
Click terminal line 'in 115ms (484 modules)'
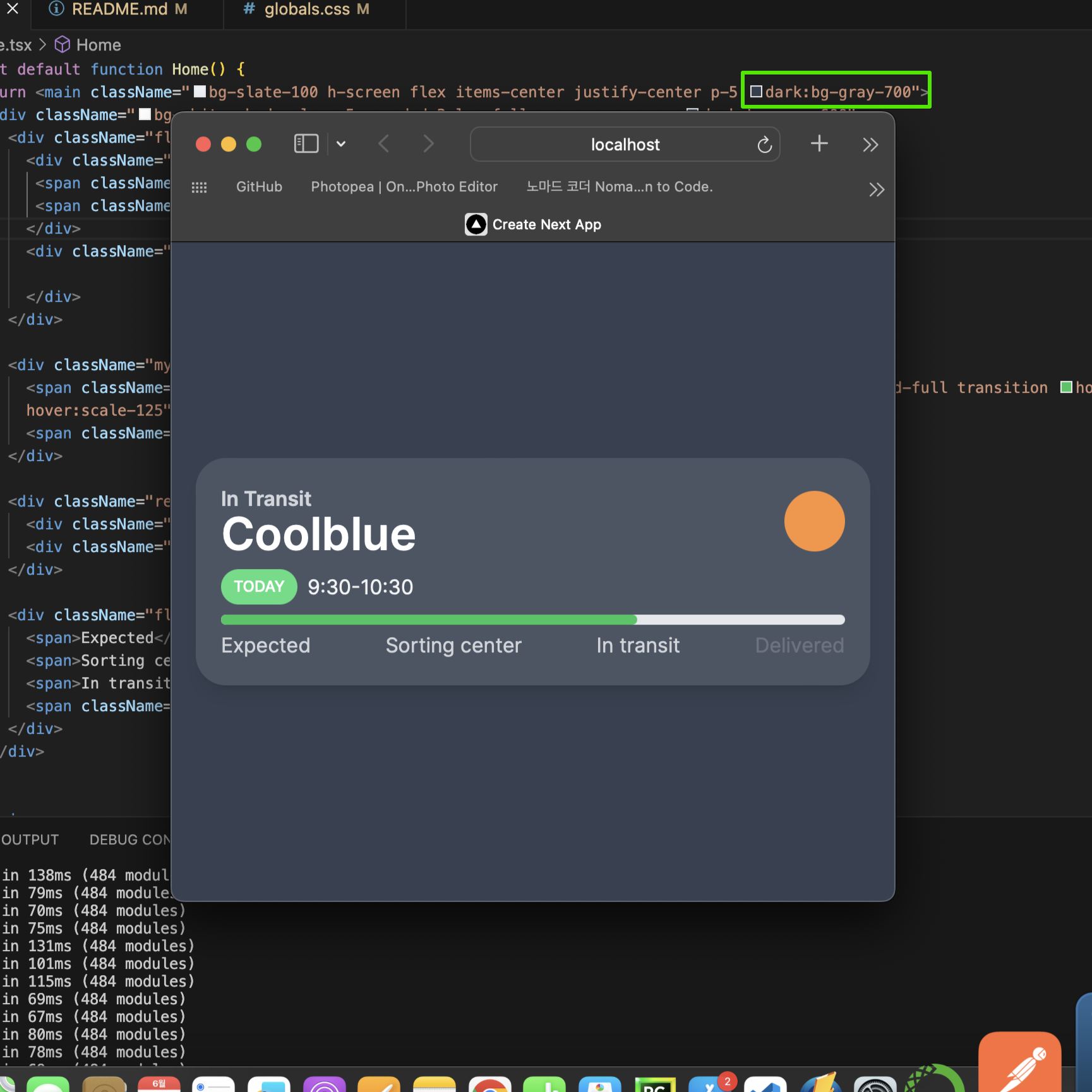(x=98, y=981)
